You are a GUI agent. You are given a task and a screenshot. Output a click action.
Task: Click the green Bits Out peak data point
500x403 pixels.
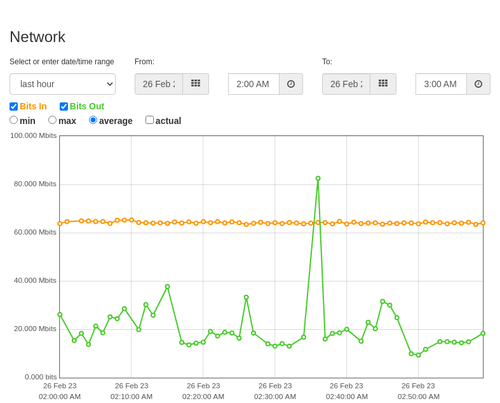click(x=318, y=179)
